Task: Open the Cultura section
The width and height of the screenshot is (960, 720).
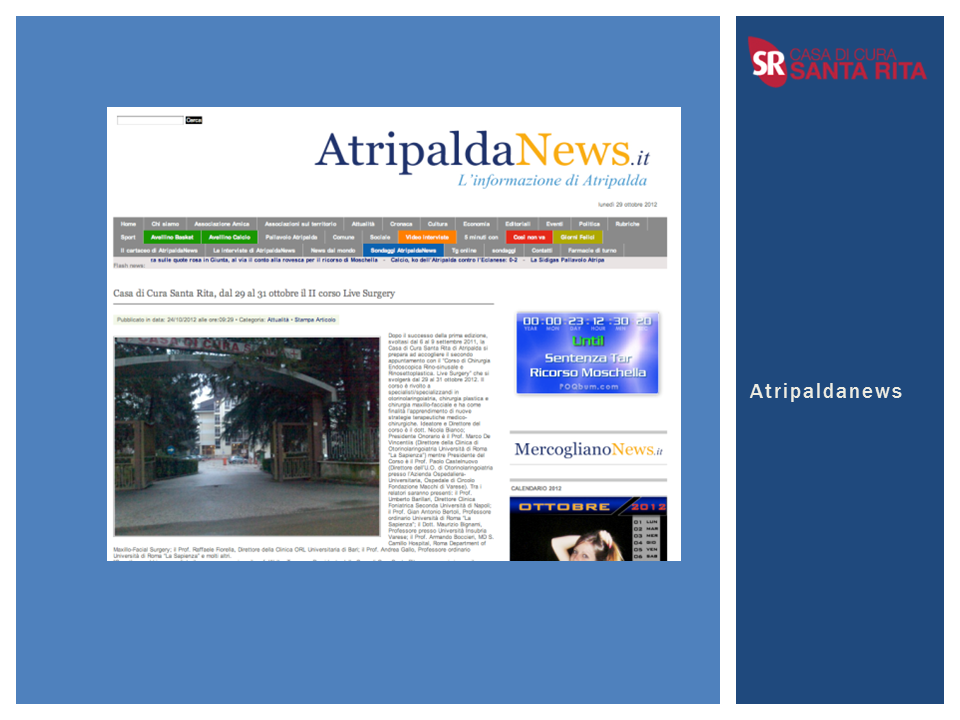Action: (438, 224)
